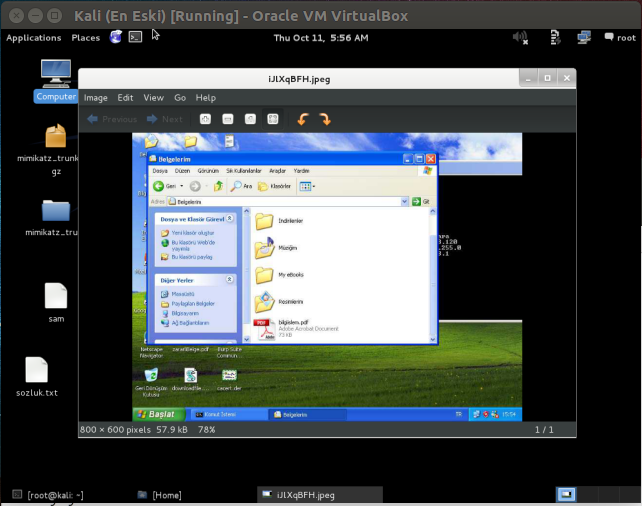Click the active workspace switcher box

(566, 495)
